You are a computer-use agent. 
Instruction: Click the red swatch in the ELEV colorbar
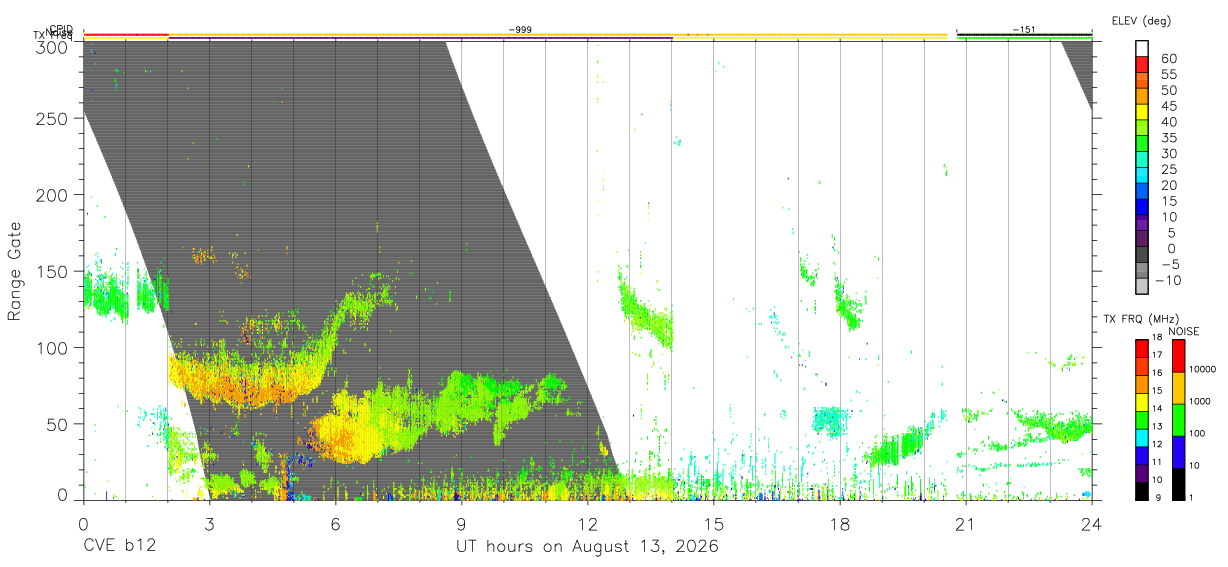click(x=1142, y=64)
